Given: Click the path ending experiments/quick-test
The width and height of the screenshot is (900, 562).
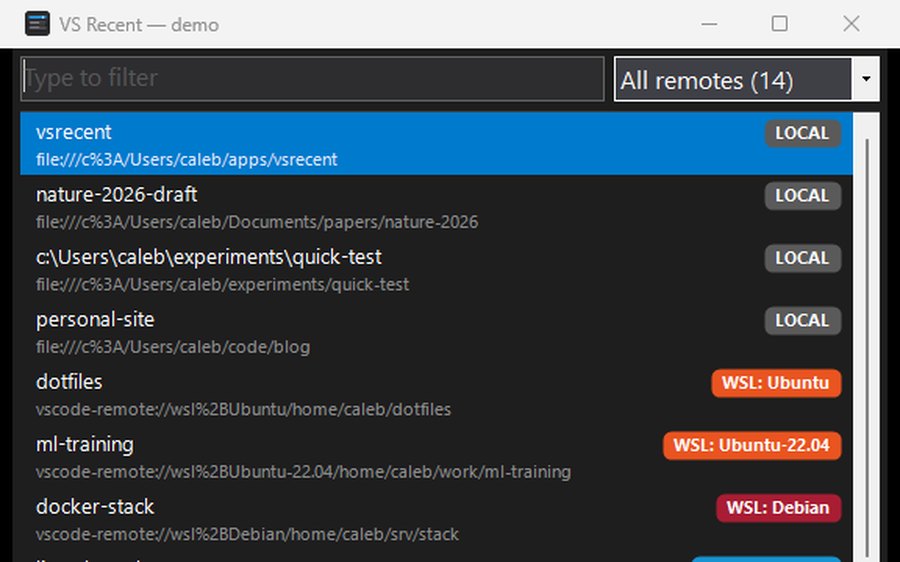Looking at the screenshot, I should pyautogui.click(x=222, y=285).
